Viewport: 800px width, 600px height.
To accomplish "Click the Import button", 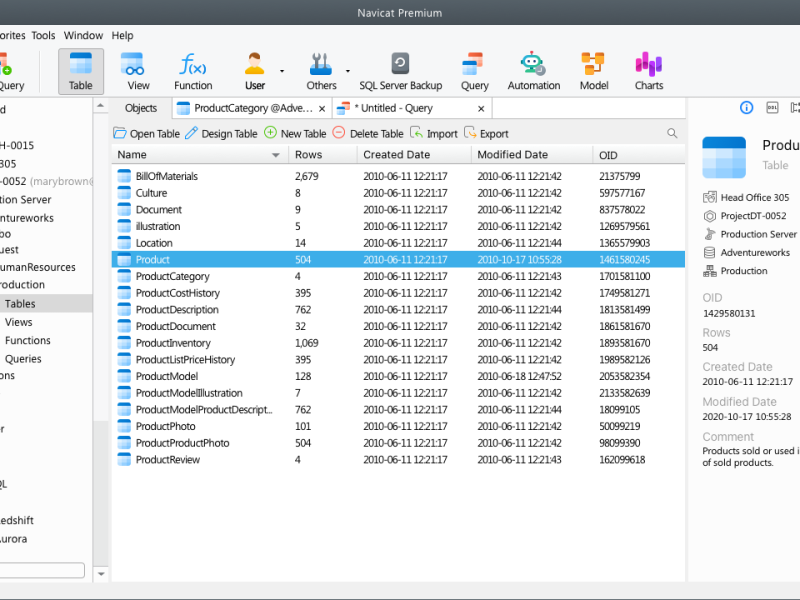I will [x=434, y=134].
